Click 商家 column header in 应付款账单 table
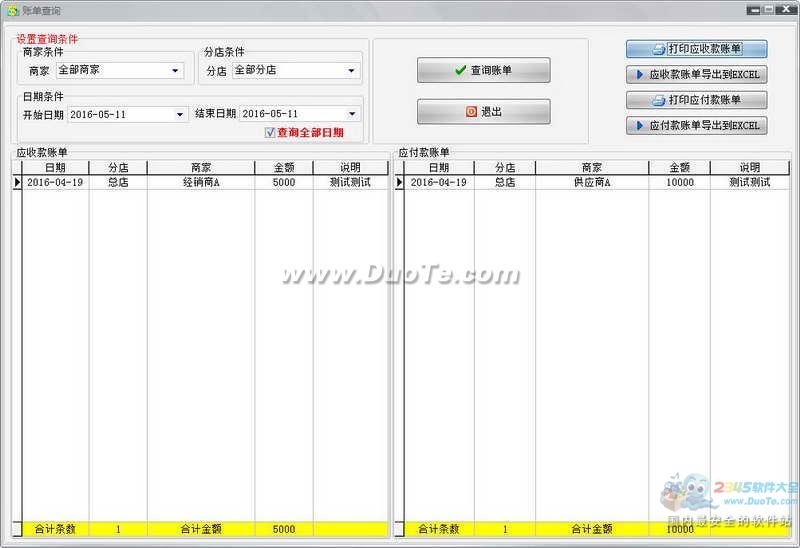The width and height of the screenshot is (800, 548). 592,168
